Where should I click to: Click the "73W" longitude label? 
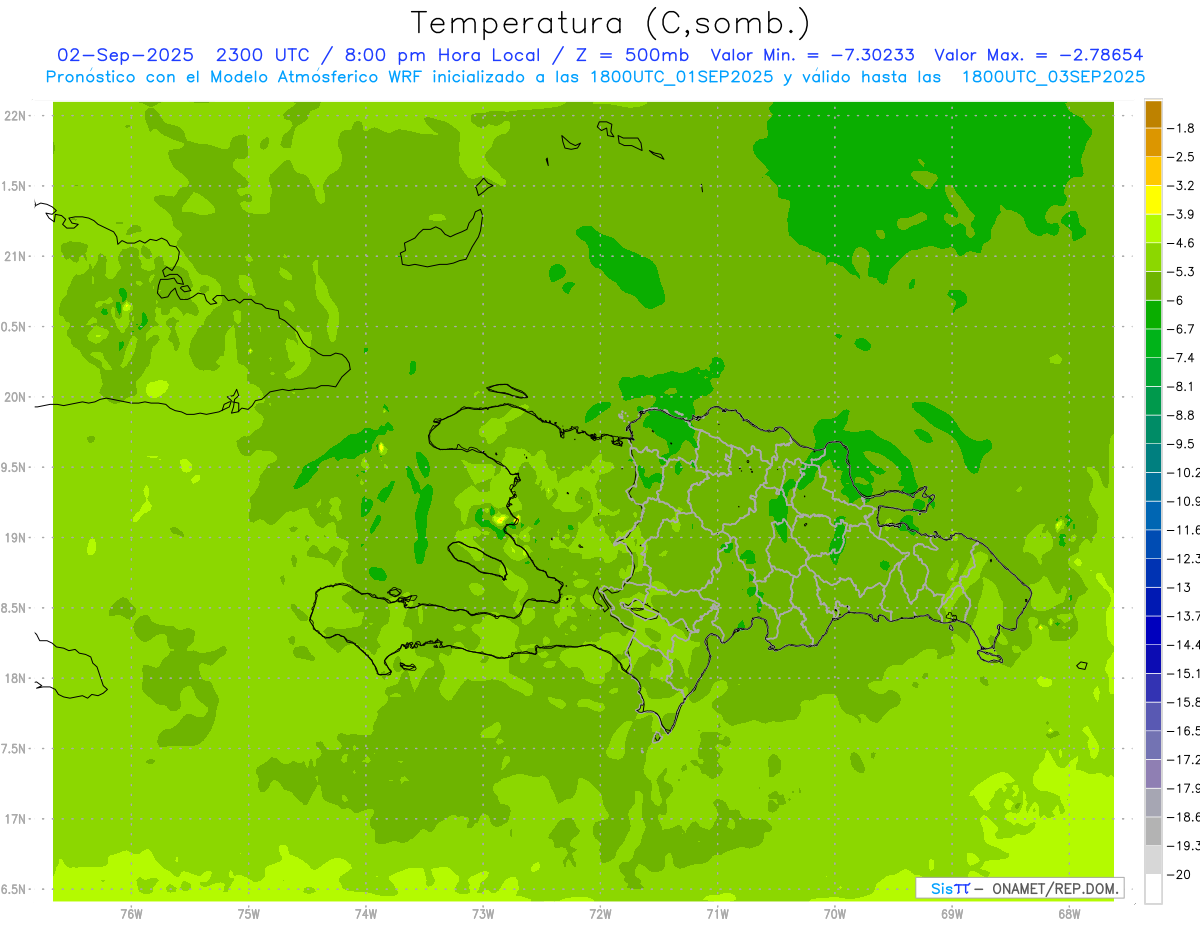[x=483, y=912]
